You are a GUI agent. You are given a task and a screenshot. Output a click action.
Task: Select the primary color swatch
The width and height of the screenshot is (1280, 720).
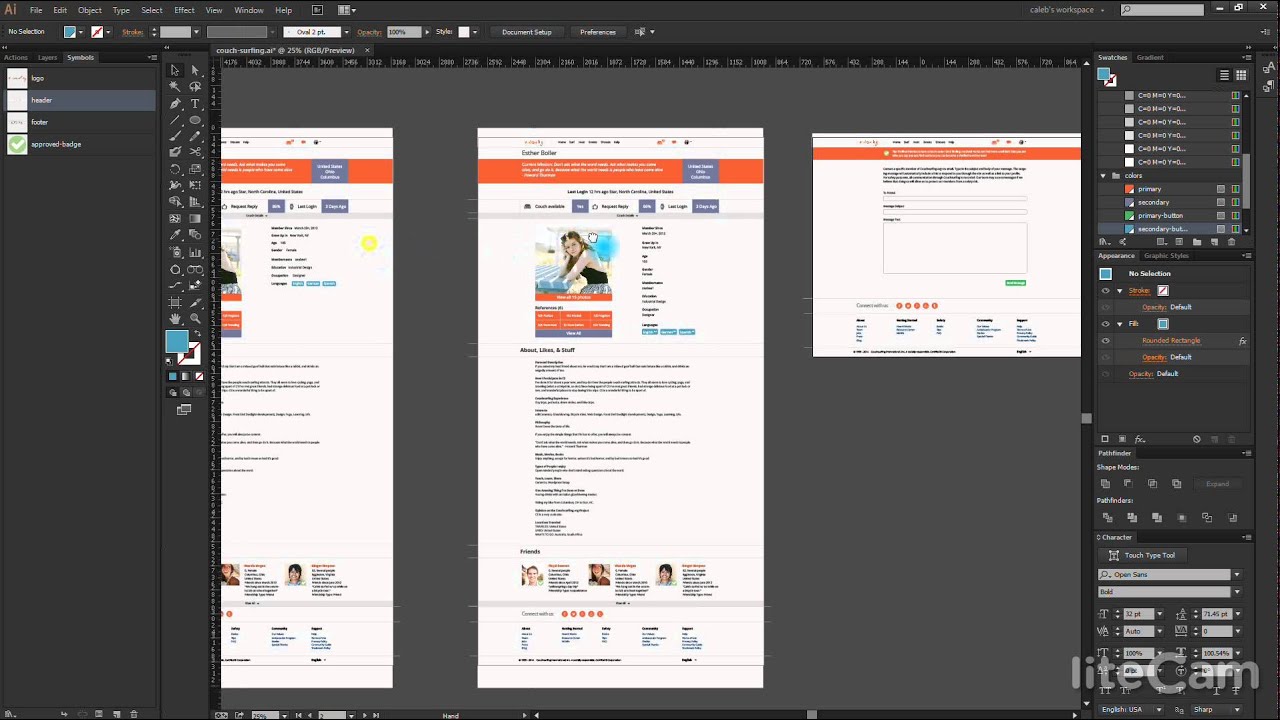1149,189
